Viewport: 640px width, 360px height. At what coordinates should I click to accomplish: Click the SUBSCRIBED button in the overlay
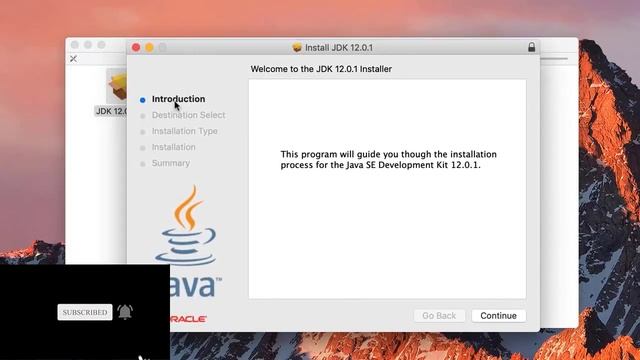coord(85,312)
